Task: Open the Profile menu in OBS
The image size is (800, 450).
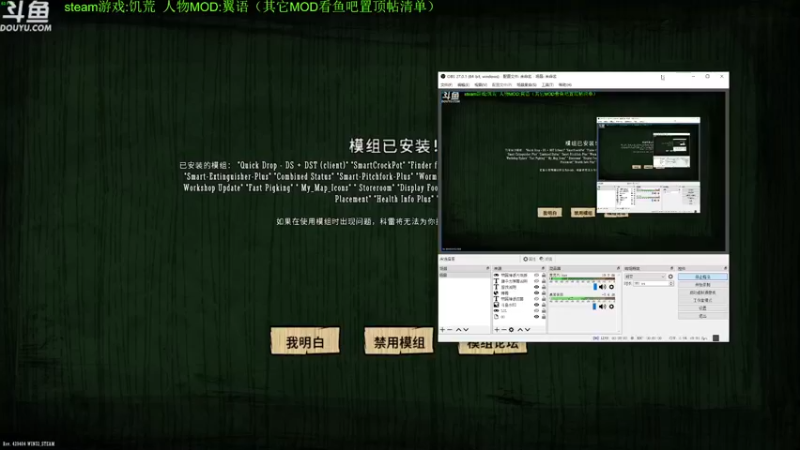Action: point(502,85)
